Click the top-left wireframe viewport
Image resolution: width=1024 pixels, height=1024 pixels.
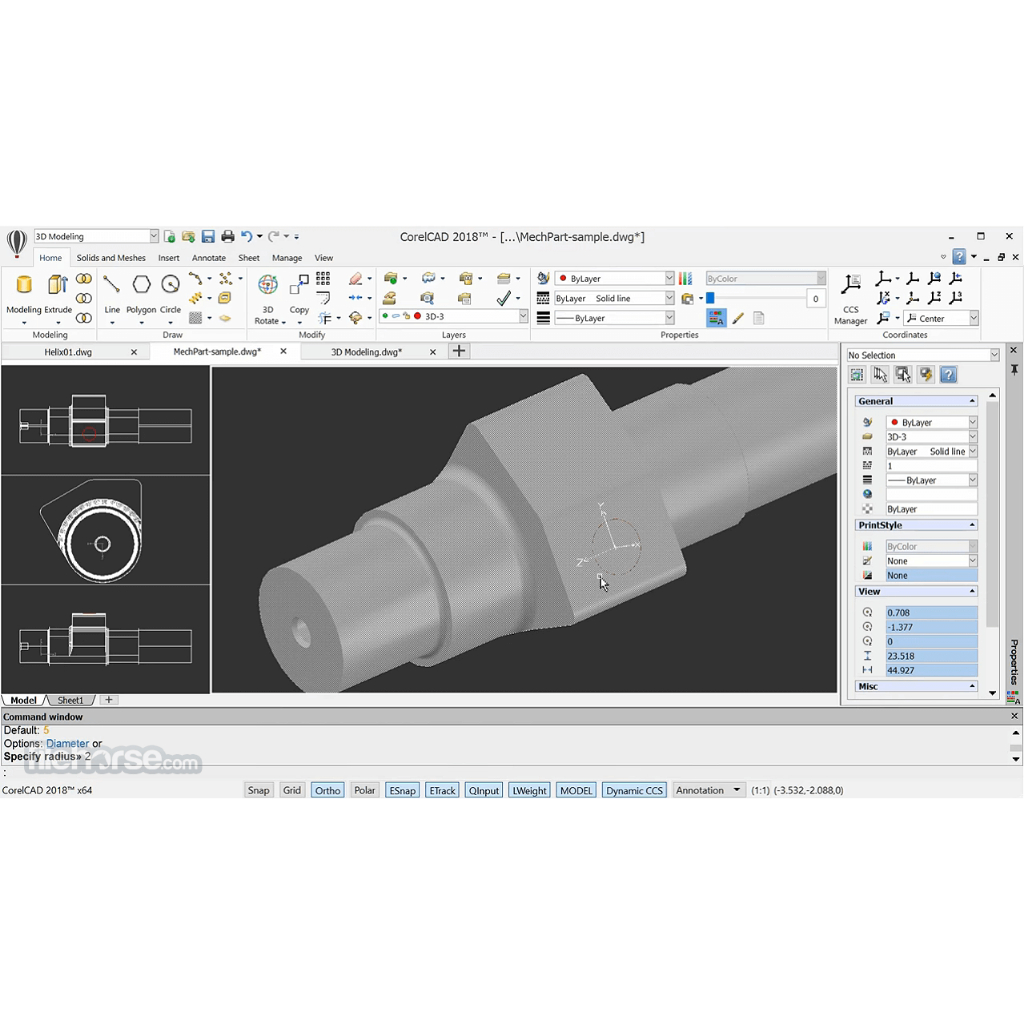coord(105,420)
